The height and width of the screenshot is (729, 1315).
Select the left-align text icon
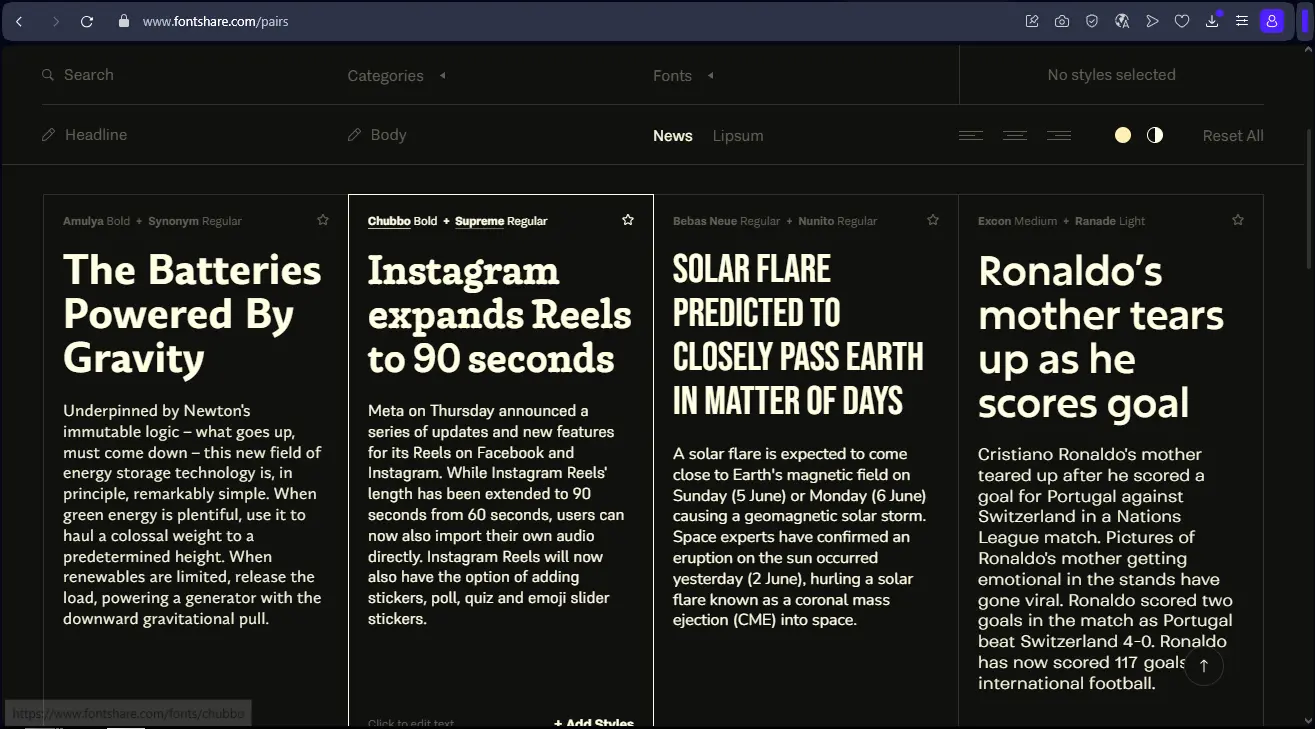[971, 135]
